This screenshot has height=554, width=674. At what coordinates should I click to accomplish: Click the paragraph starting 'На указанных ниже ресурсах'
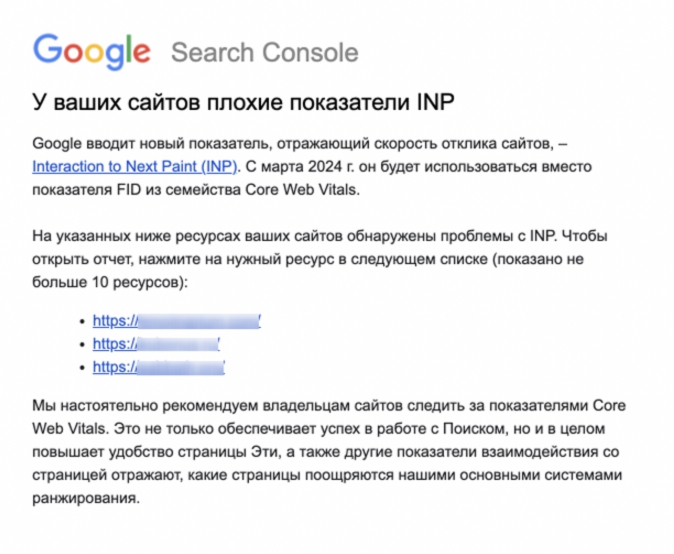(x=320, y=259)
